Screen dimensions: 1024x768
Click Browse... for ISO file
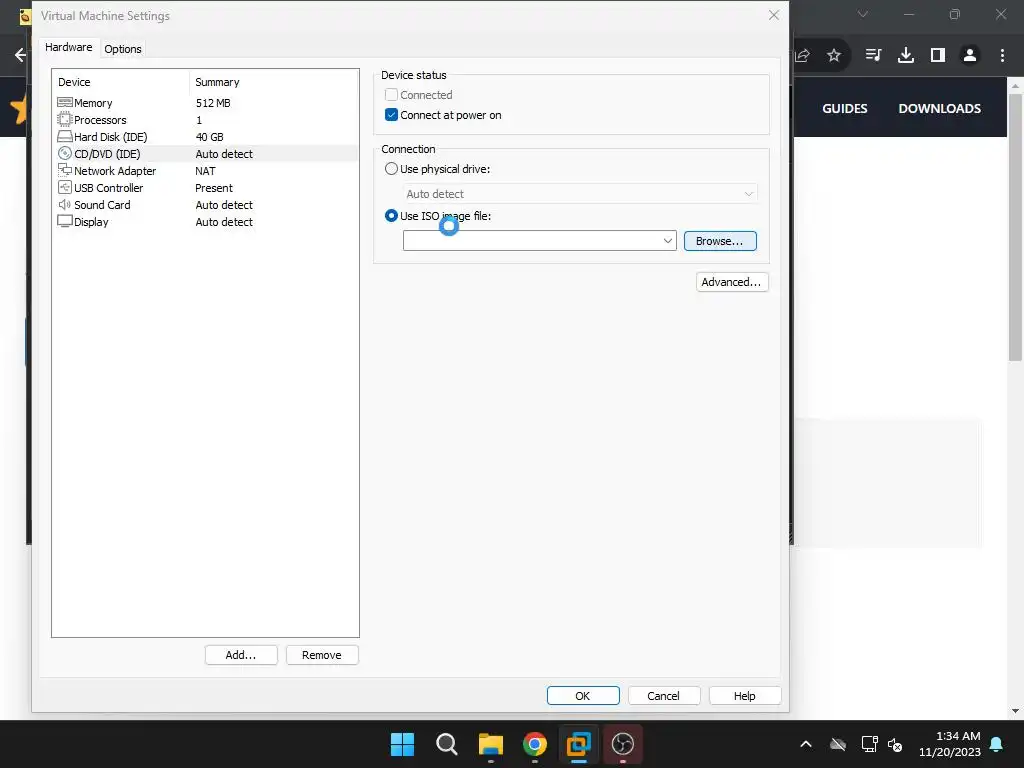point(720,241)
